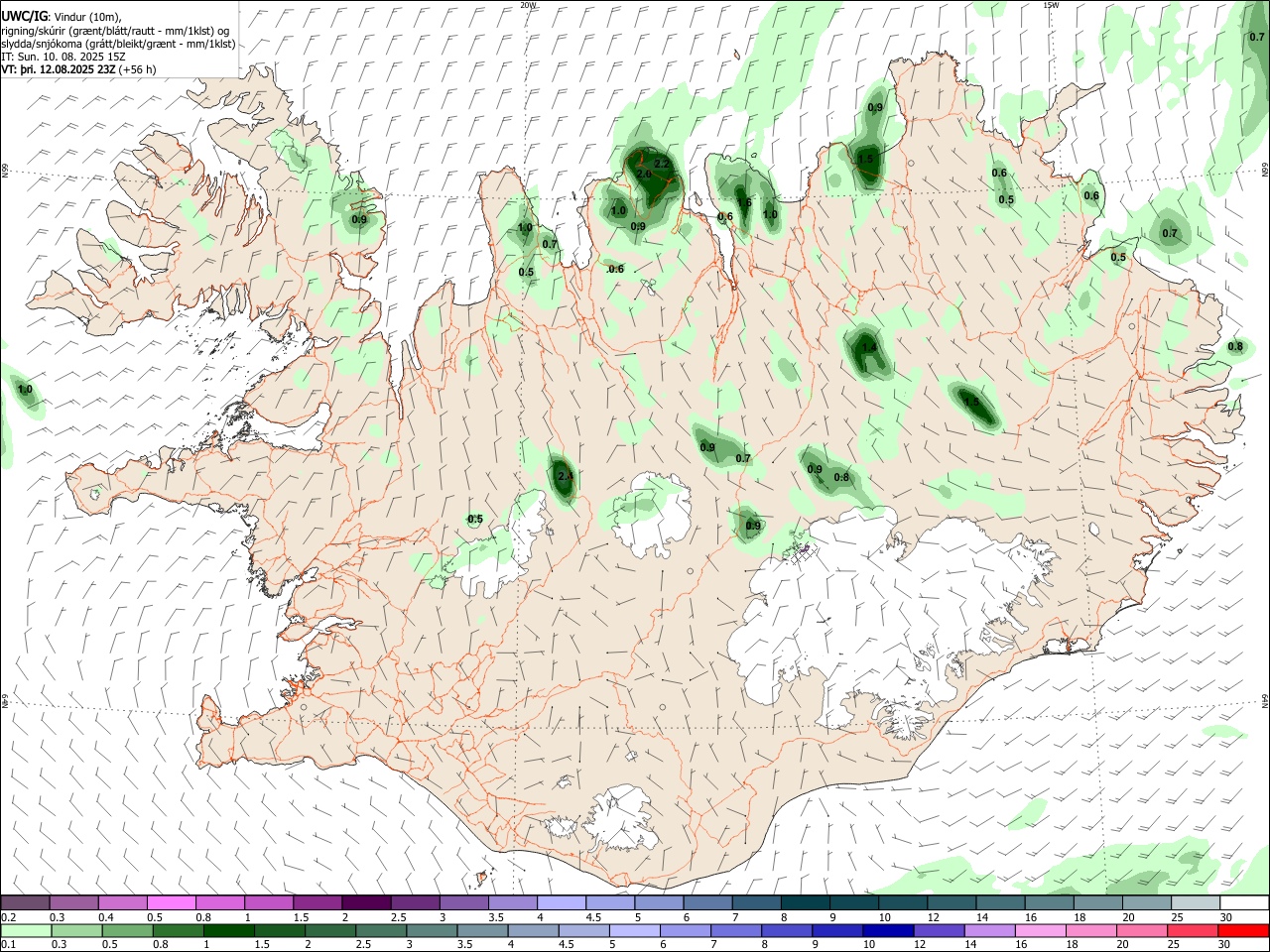Click the dark teal 8–9 swatch, upper legend bar
Image resolution: width=1270 pixels, height=952 pixels.
coord(807,903)
